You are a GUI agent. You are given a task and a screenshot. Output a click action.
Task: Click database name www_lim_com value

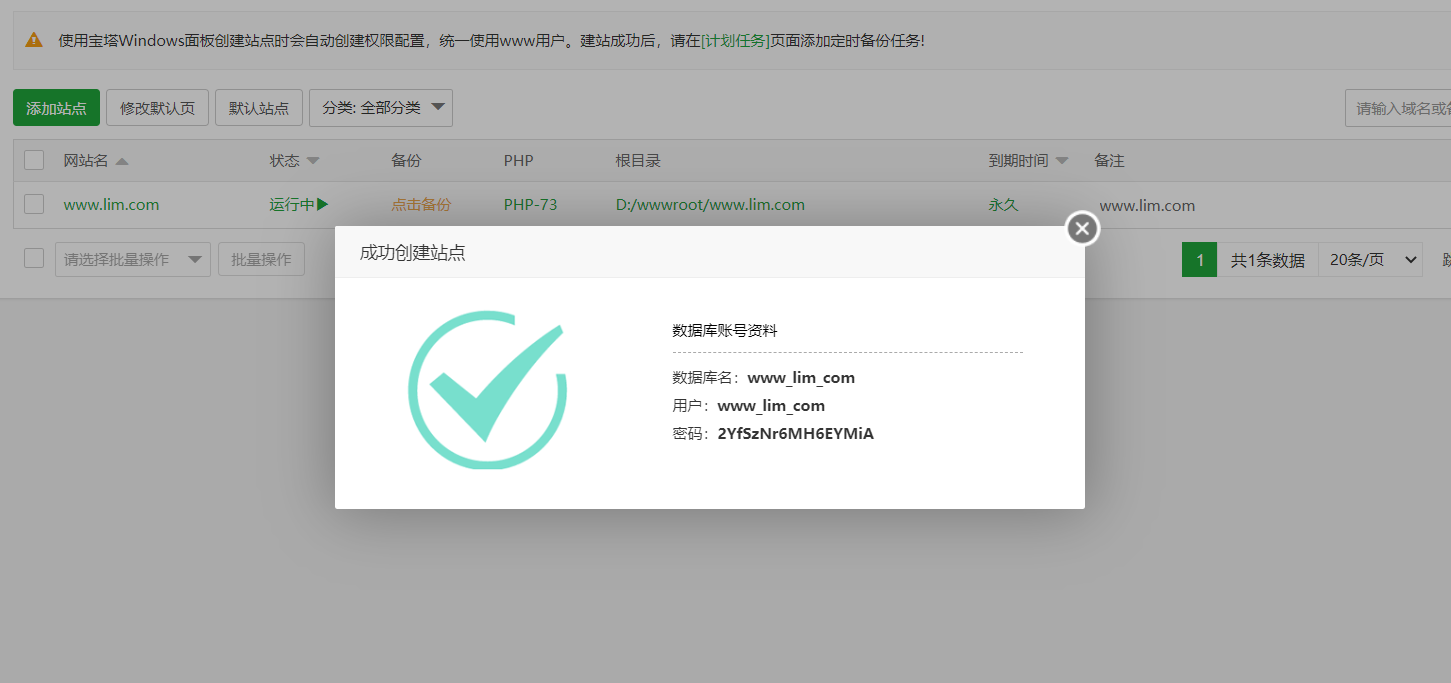pyautogui.click(x=801, y=378)
